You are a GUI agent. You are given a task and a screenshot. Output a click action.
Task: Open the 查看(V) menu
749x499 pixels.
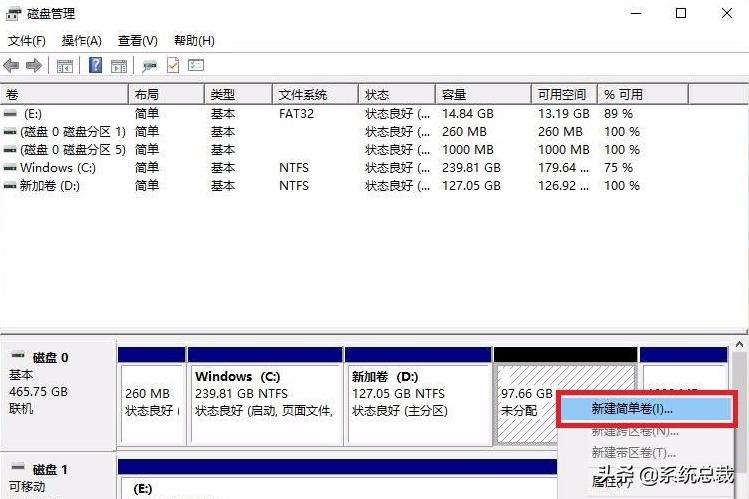coord(138,41)
